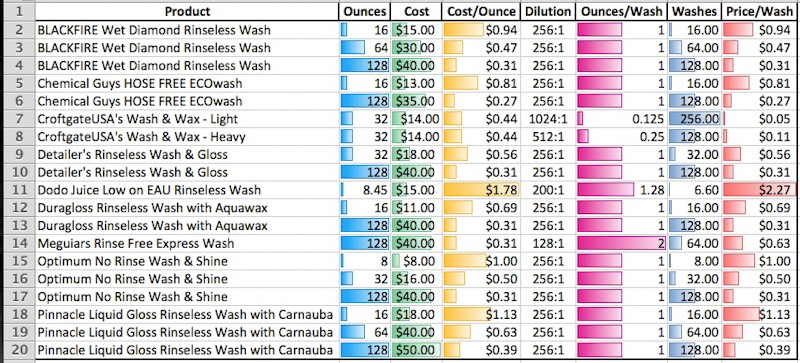Click the Price/Wash header cell

[x=760, y=11]
